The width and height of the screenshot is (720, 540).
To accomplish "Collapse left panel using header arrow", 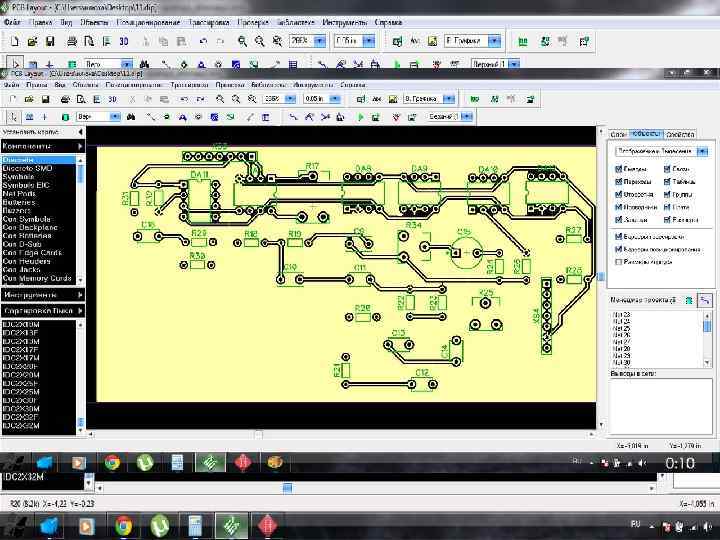I will click(80, 132).
